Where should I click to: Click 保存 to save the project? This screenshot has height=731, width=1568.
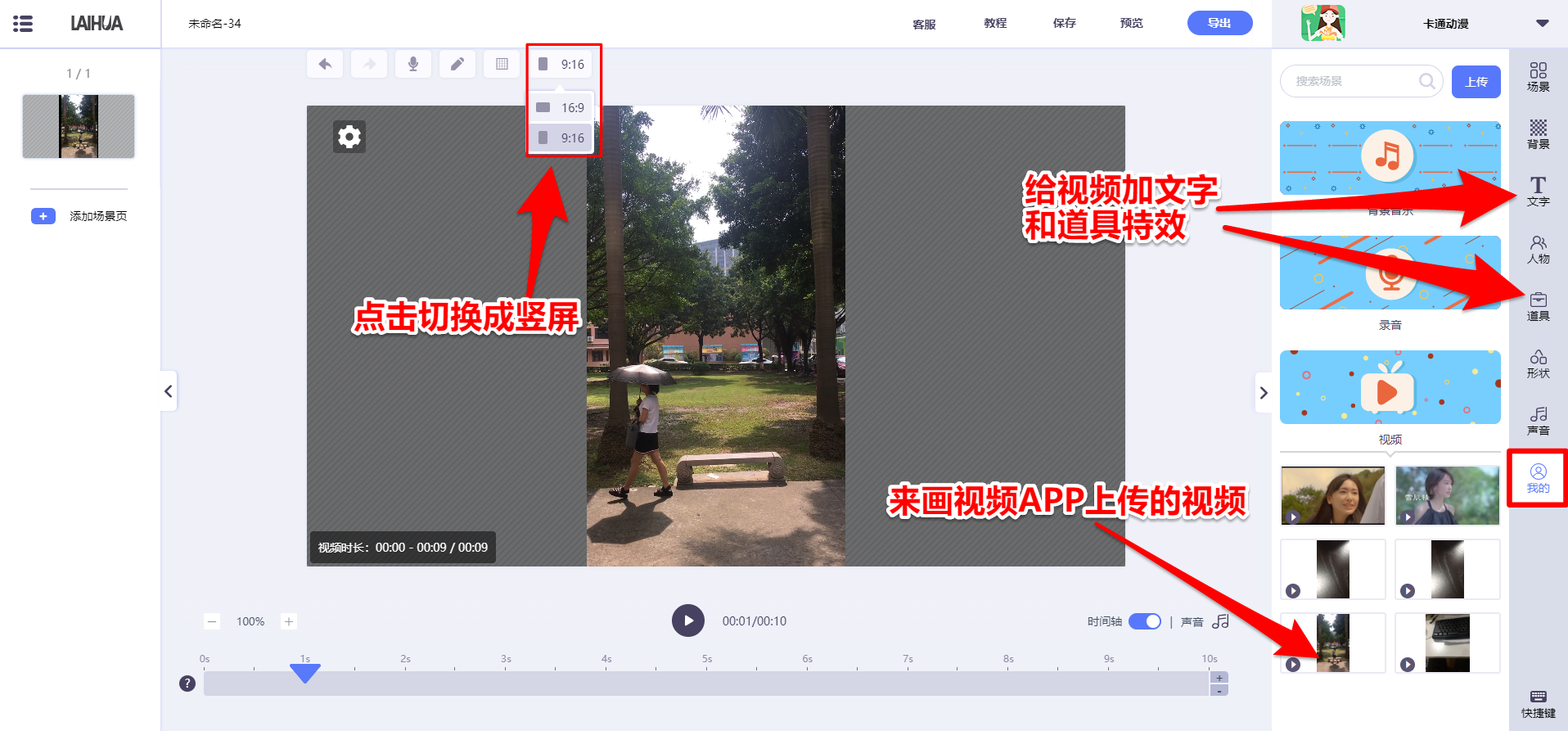pyautogui.click(x=1064, y=23)
